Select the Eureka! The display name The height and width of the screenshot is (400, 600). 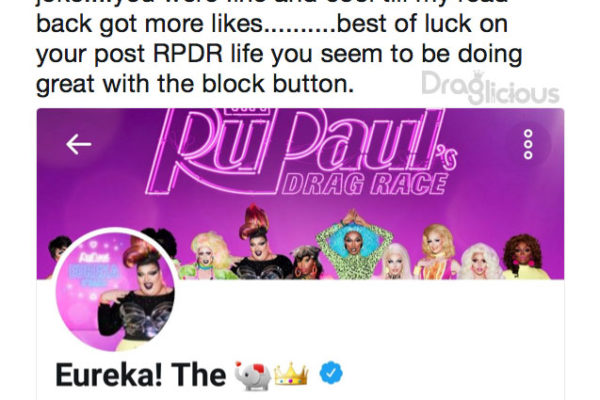(141, 375)
